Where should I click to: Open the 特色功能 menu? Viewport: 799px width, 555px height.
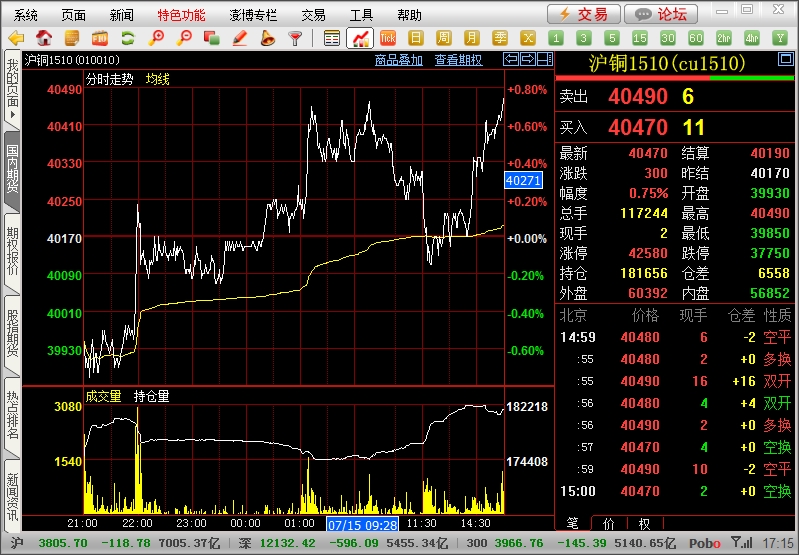pyautogui.click(x=181, y=15)
